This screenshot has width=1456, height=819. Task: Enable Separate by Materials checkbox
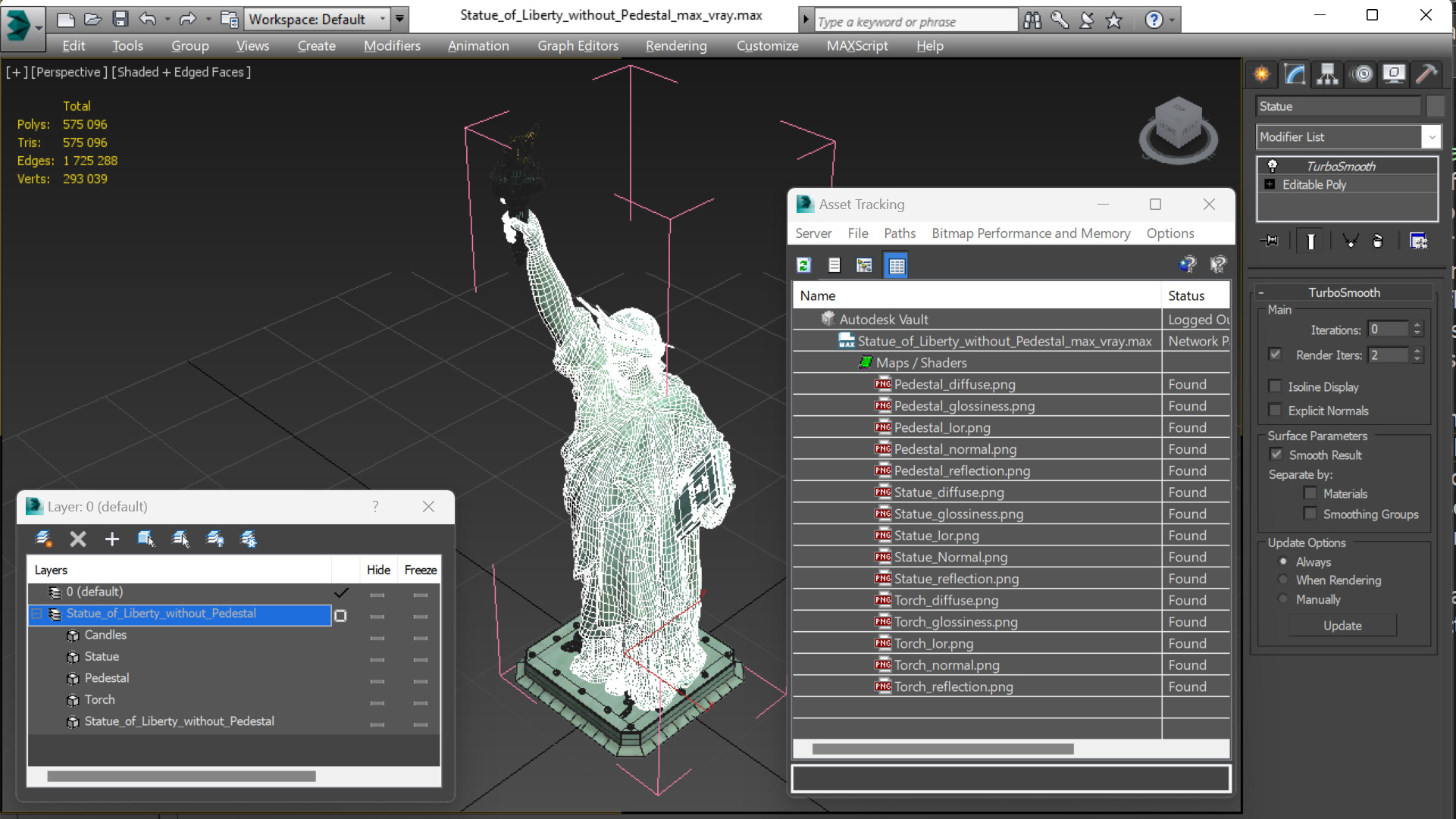point(1310,493)
